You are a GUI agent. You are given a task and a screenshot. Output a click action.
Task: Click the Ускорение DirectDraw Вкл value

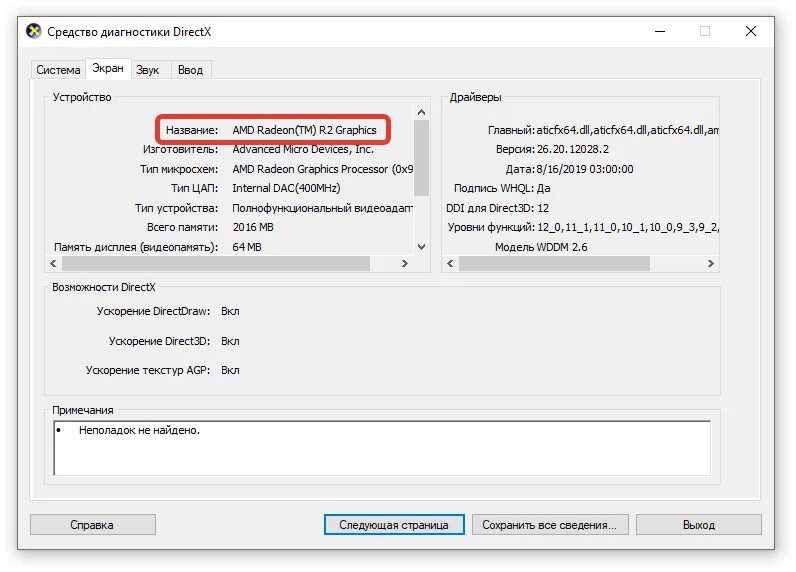pos(230,311)
